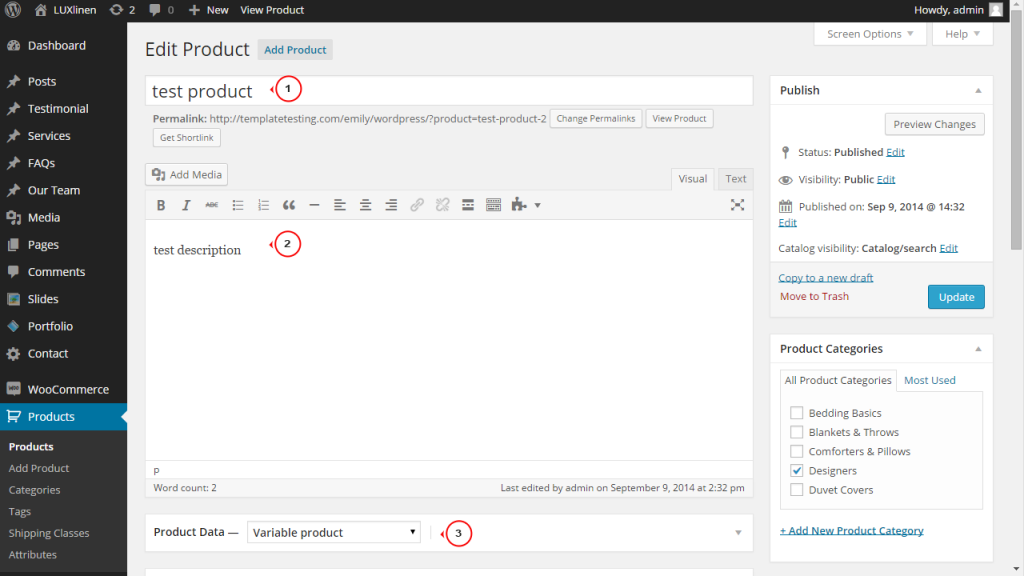The width and height of the screenshot is (1024, 576).
Task: Collapse the Publish metabox
Action: pyautogui.click(x=978, y=91)
